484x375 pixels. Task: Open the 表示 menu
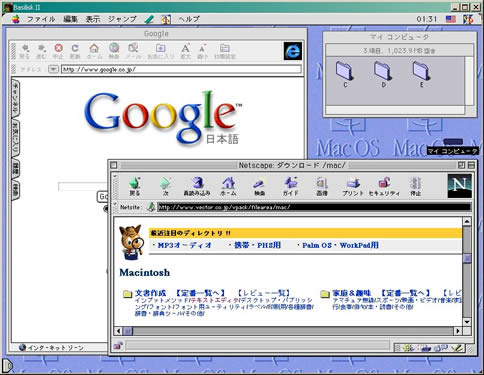[93, 19]
